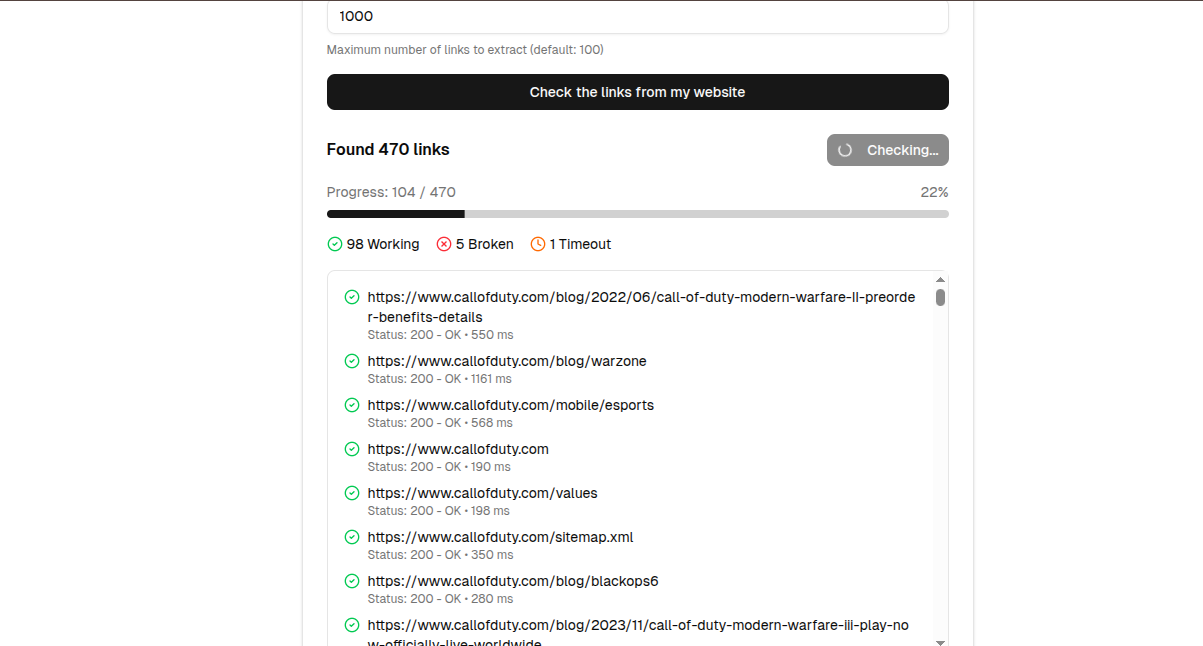1203x646 pixels.
Task: Open the callofduty.com/blog/warzone link
Action: coord(508,361)
